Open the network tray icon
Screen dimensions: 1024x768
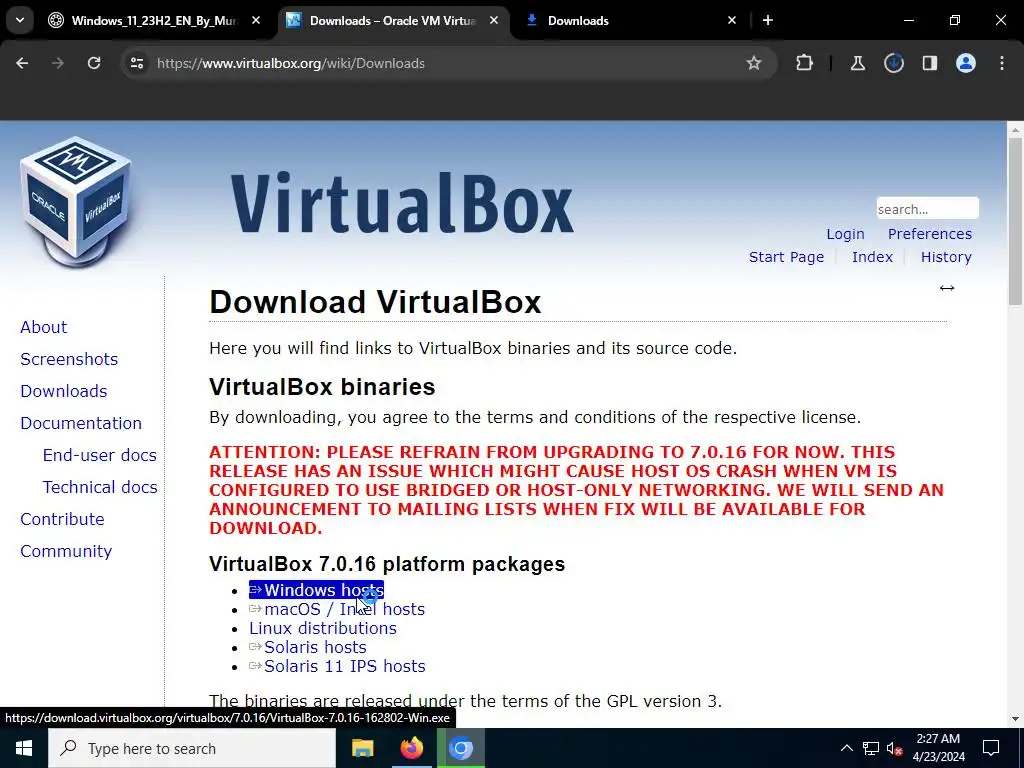[871, 748]
